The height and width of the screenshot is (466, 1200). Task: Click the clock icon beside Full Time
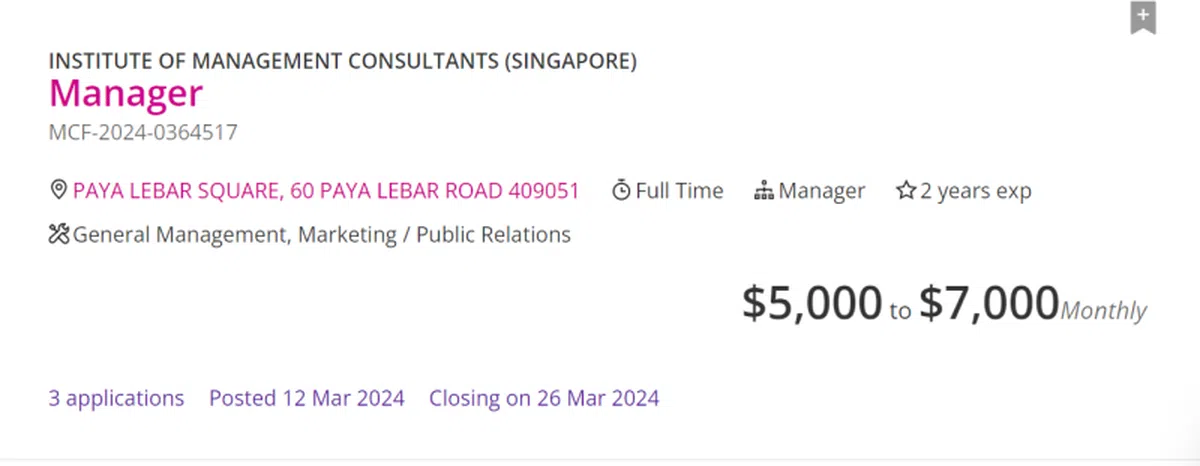(x=621, y=190)
